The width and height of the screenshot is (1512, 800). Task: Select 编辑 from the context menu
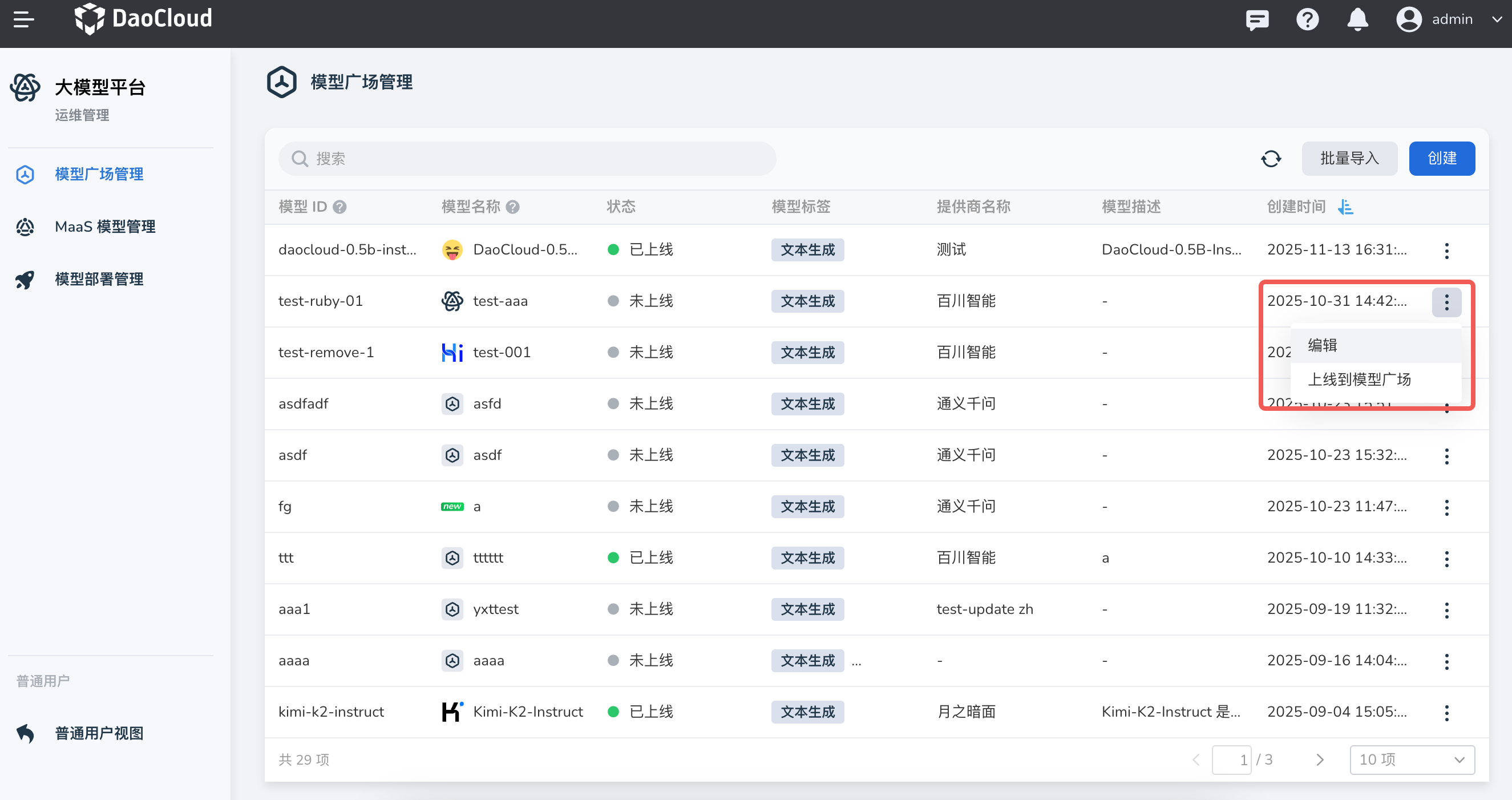(1323, 345)
